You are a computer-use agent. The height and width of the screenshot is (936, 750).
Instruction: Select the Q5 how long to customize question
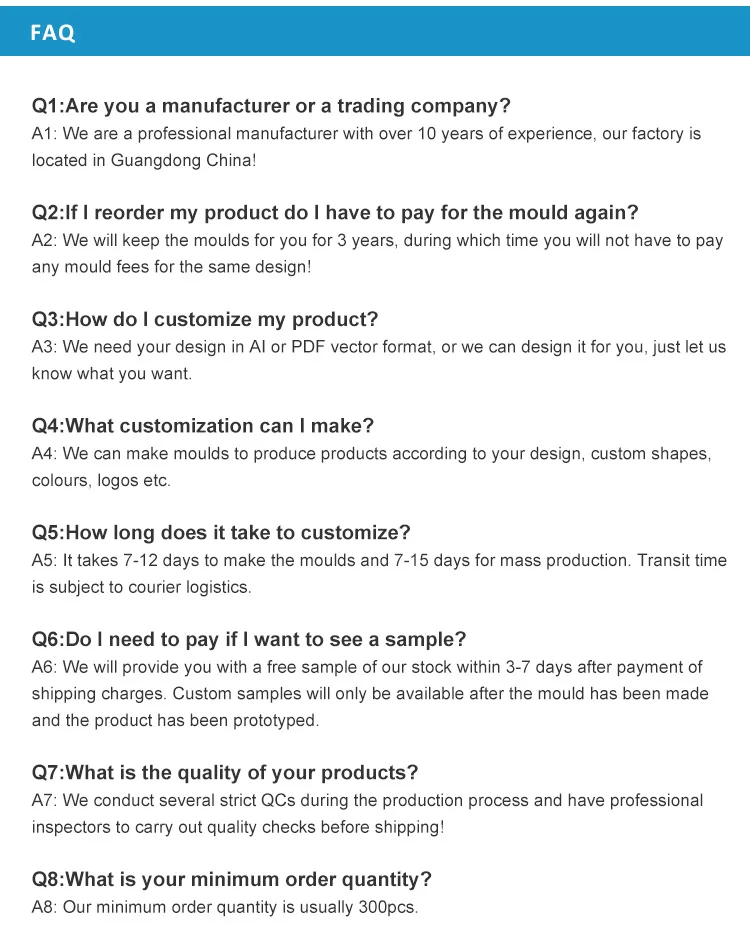pos(221,533)
